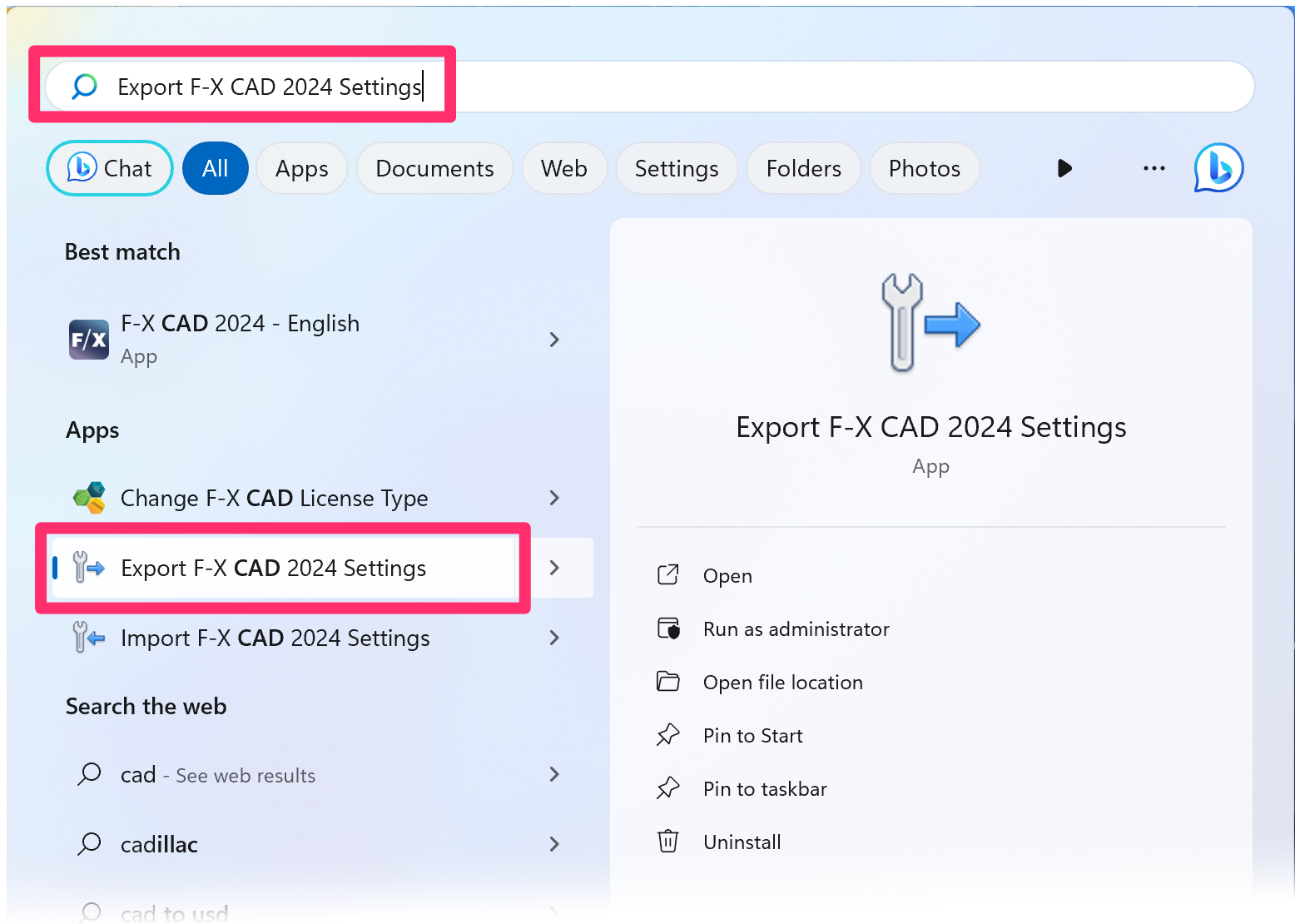1295x924 pixels.
Task: Choose Pin to Start
Action: pos(752,735)
